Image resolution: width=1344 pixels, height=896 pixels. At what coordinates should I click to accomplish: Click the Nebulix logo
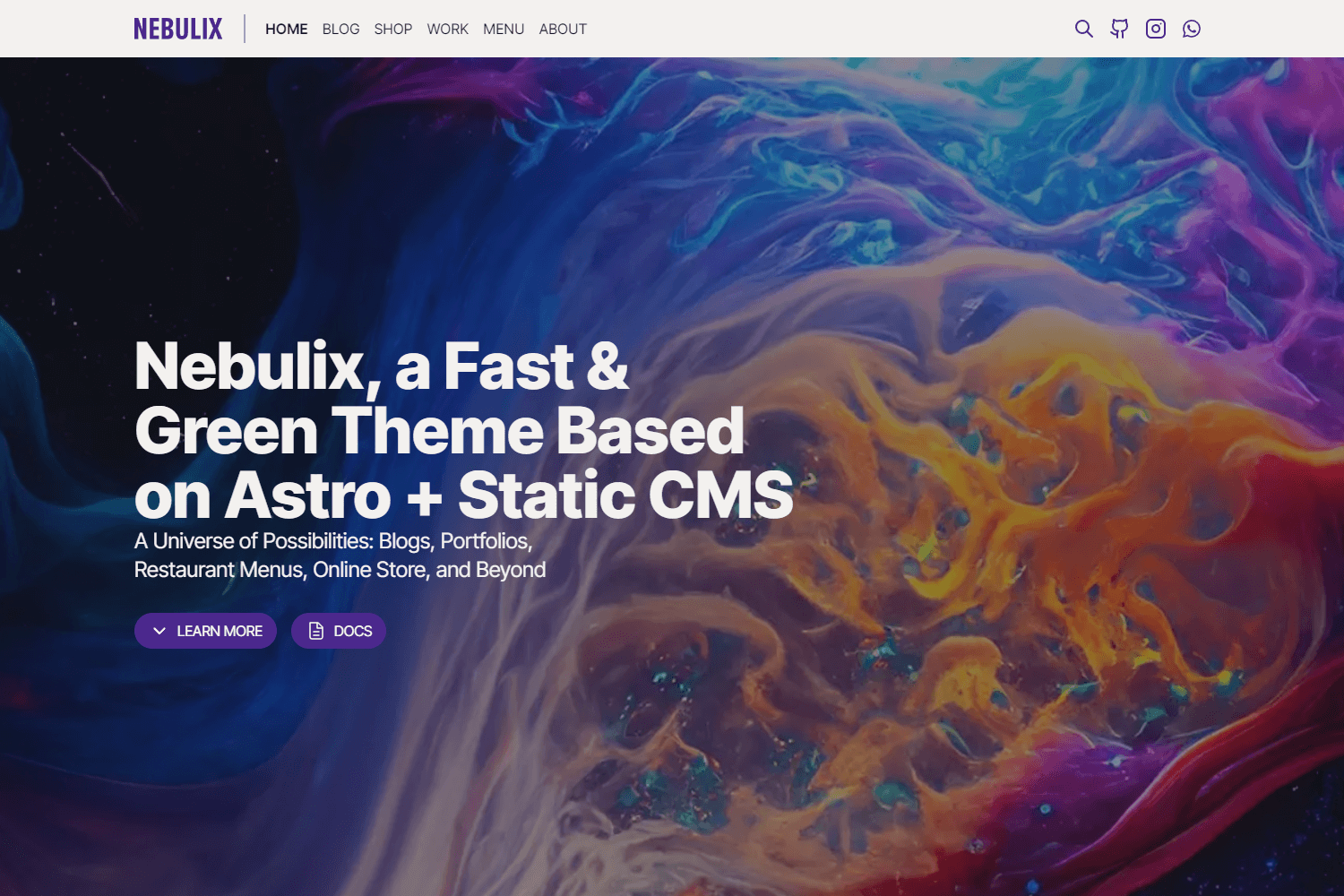coord(177,29)
